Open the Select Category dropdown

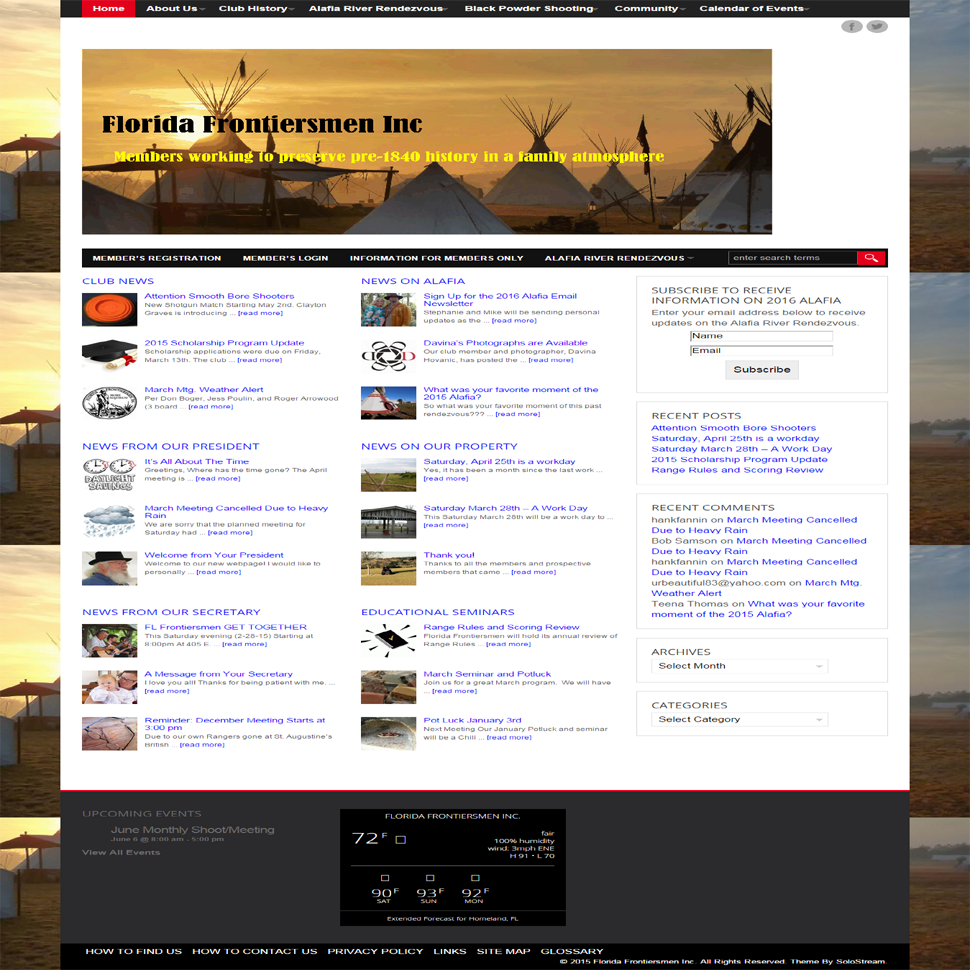[739, 719]
